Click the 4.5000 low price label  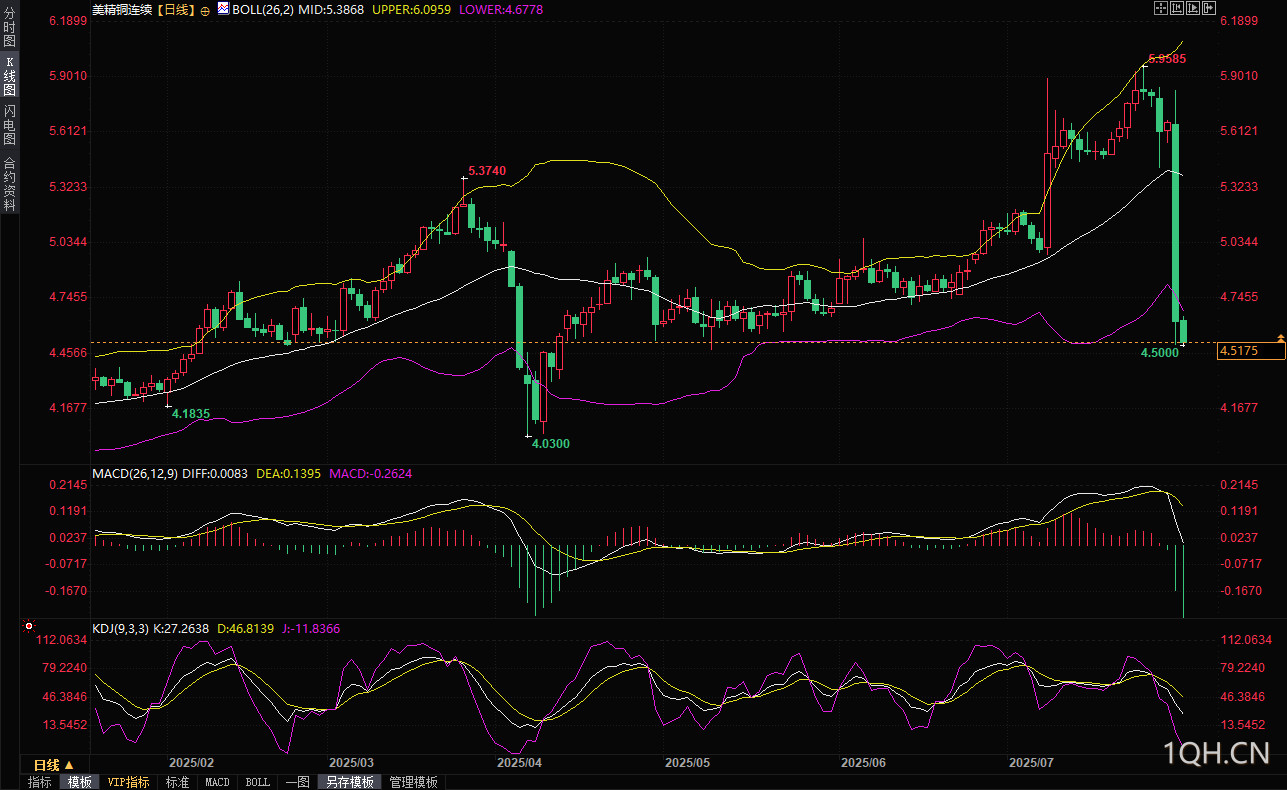click(1160, 353)
